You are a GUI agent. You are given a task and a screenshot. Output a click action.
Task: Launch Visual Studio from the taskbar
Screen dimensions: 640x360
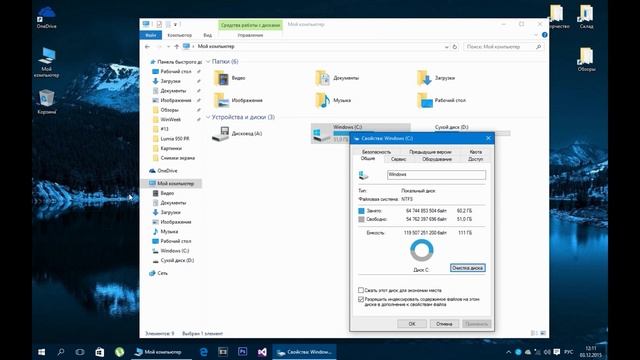(262, 352)
